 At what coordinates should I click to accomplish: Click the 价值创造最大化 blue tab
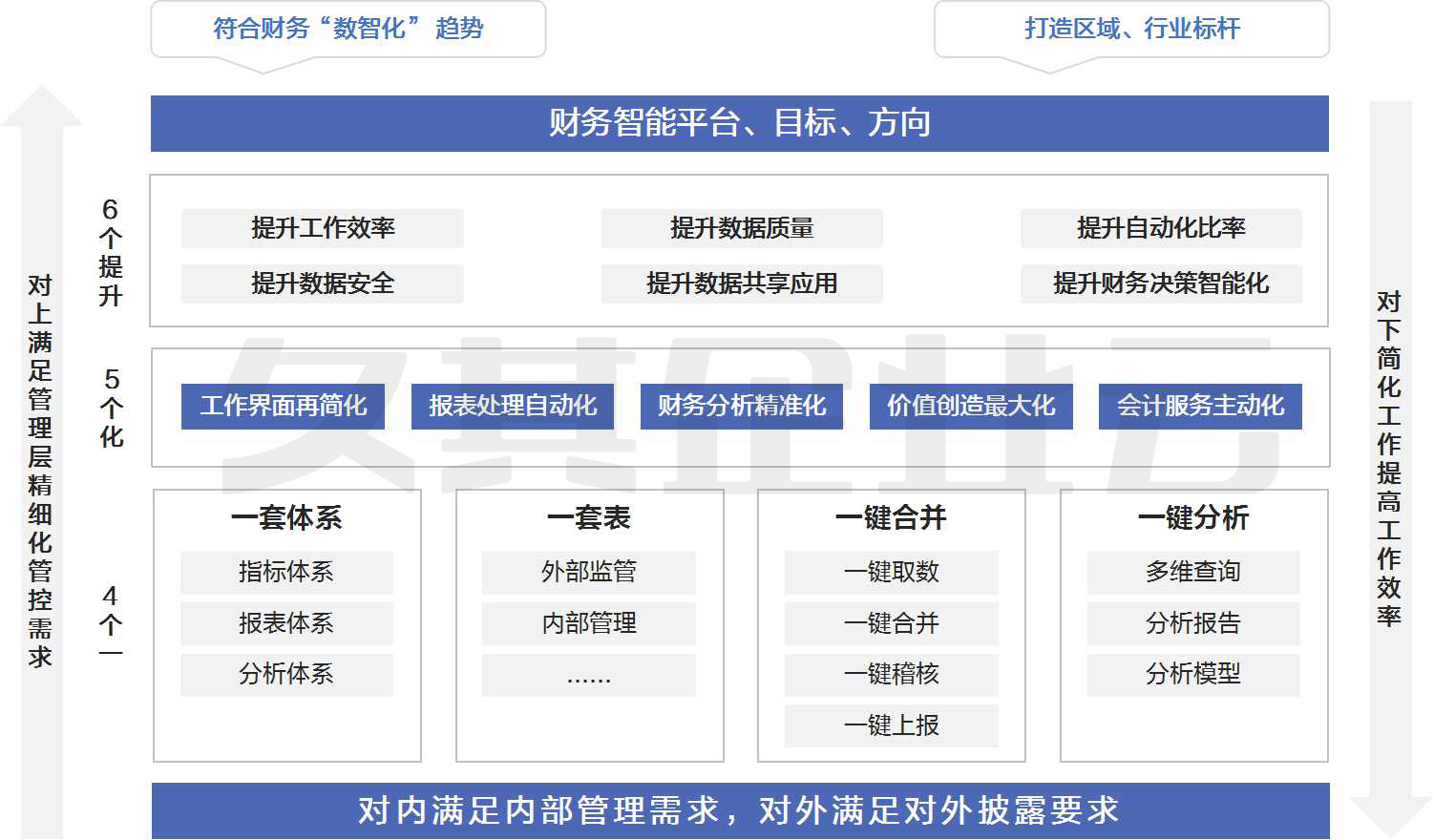pos(971,407)
